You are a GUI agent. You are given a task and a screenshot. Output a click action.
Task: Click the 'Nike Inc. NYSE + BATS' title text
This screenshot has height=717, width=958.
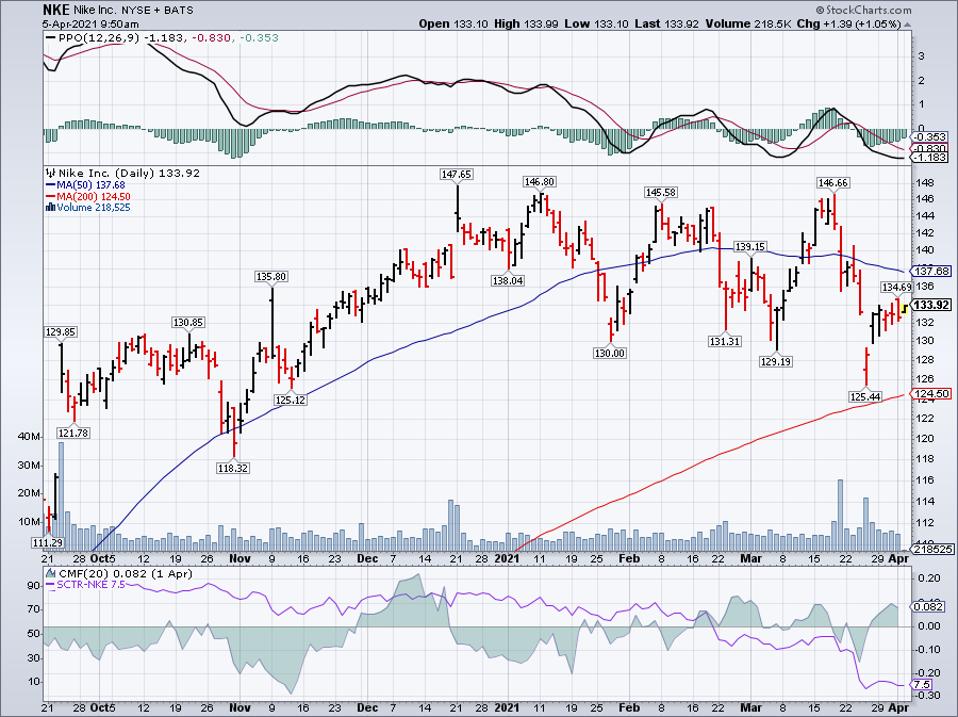click(135, 10)
